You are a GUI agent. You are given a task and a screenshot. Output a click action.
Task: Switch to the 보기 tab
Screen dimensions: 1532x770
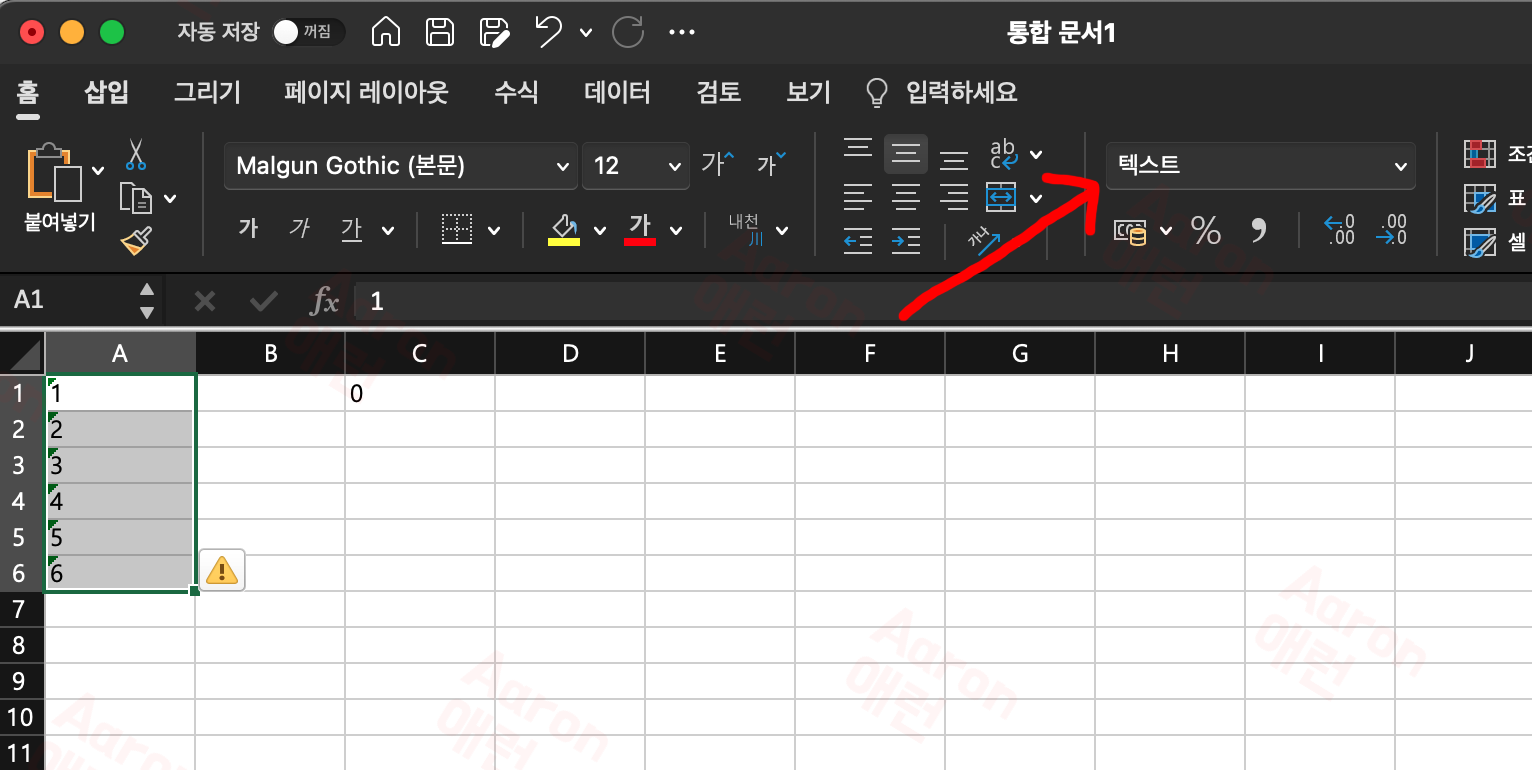(808, 93)
